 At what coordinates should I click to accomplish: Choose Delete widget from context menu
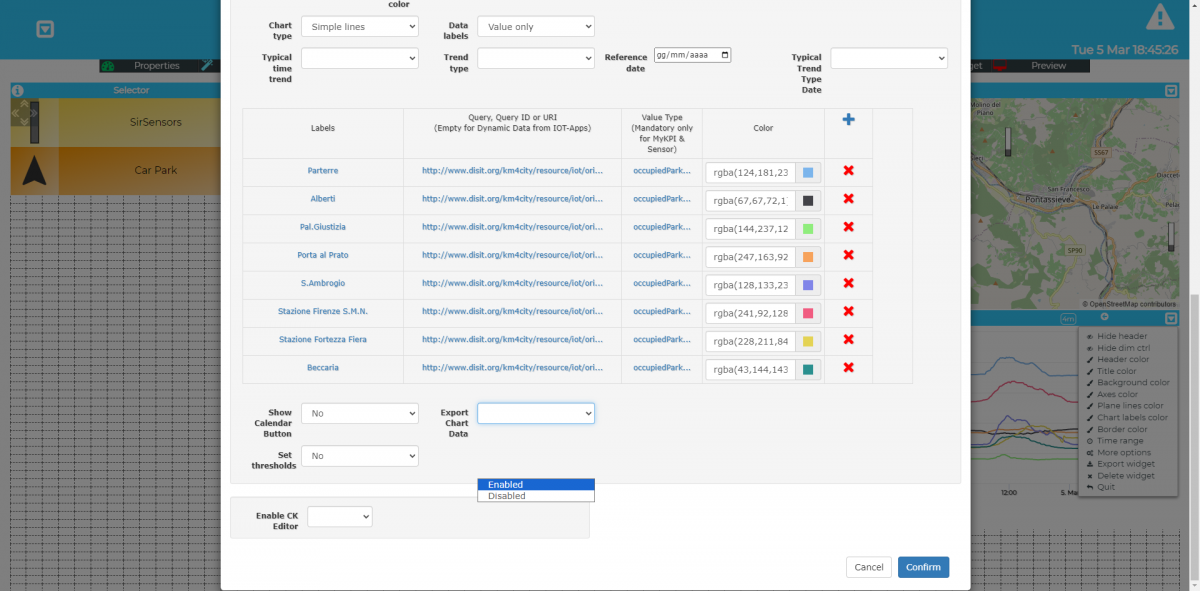coord(1125,476)
